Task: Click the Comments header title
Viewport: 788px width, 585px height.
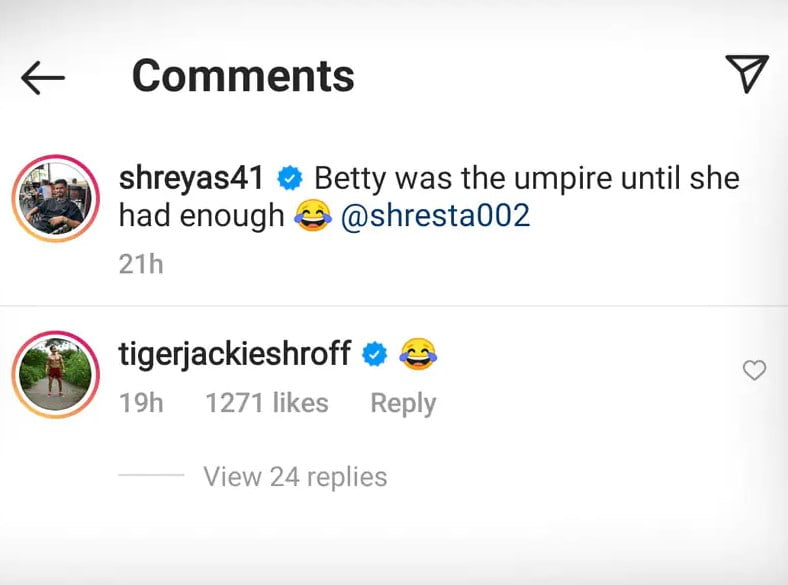Action: click(x=243, y=75)
